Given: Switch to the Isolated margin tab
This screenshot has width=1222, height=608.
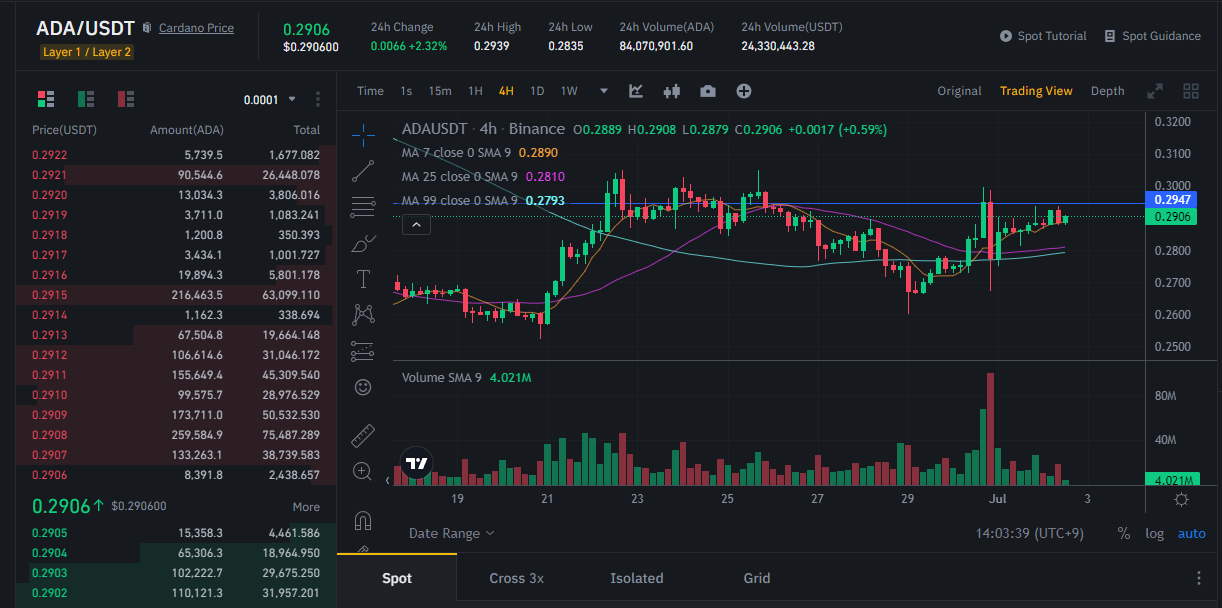Looking at the screenshot, I should 637,578.
